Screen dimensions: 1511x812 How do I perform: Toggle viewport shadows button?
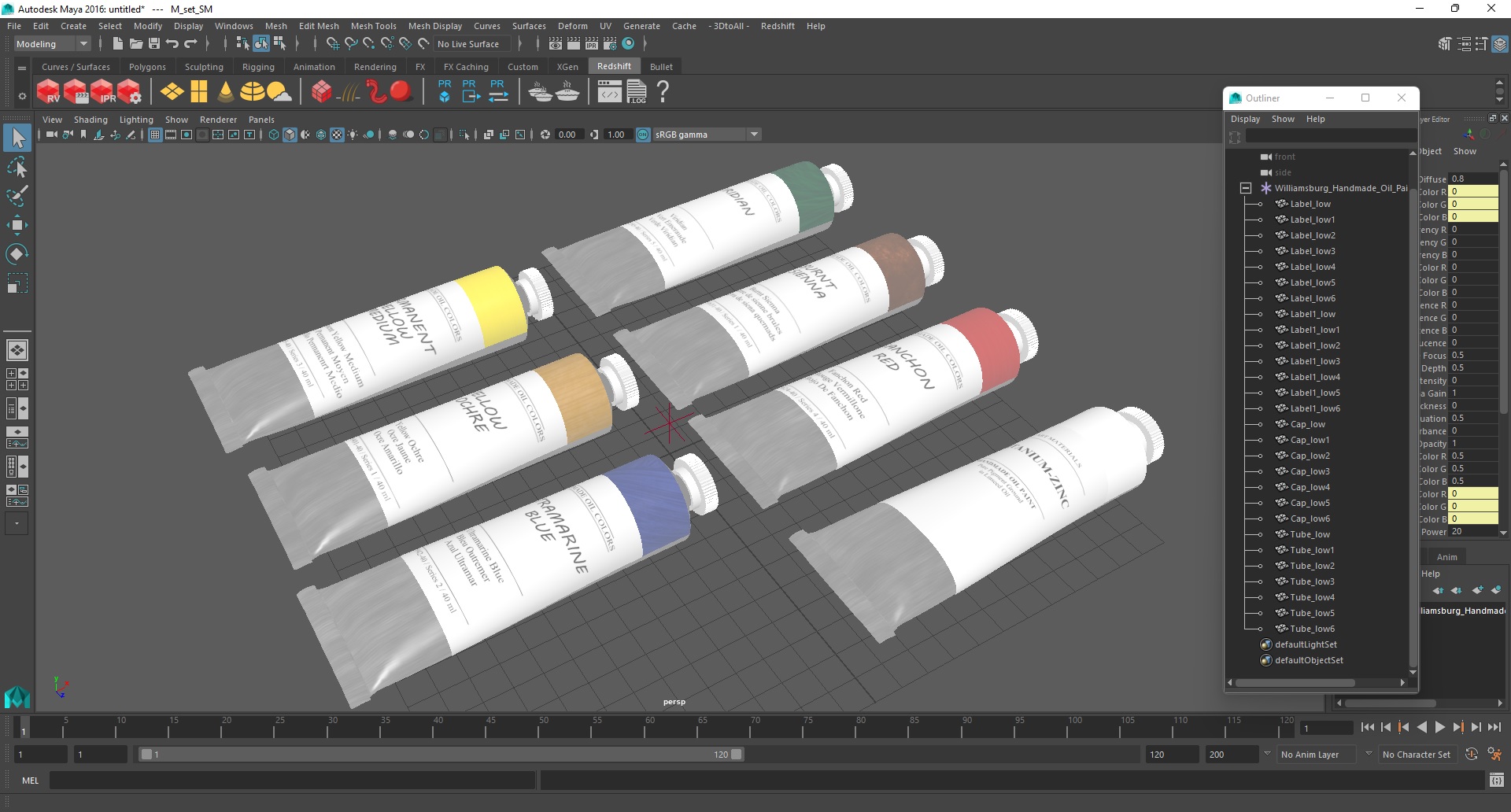click(x=368, y=135)
